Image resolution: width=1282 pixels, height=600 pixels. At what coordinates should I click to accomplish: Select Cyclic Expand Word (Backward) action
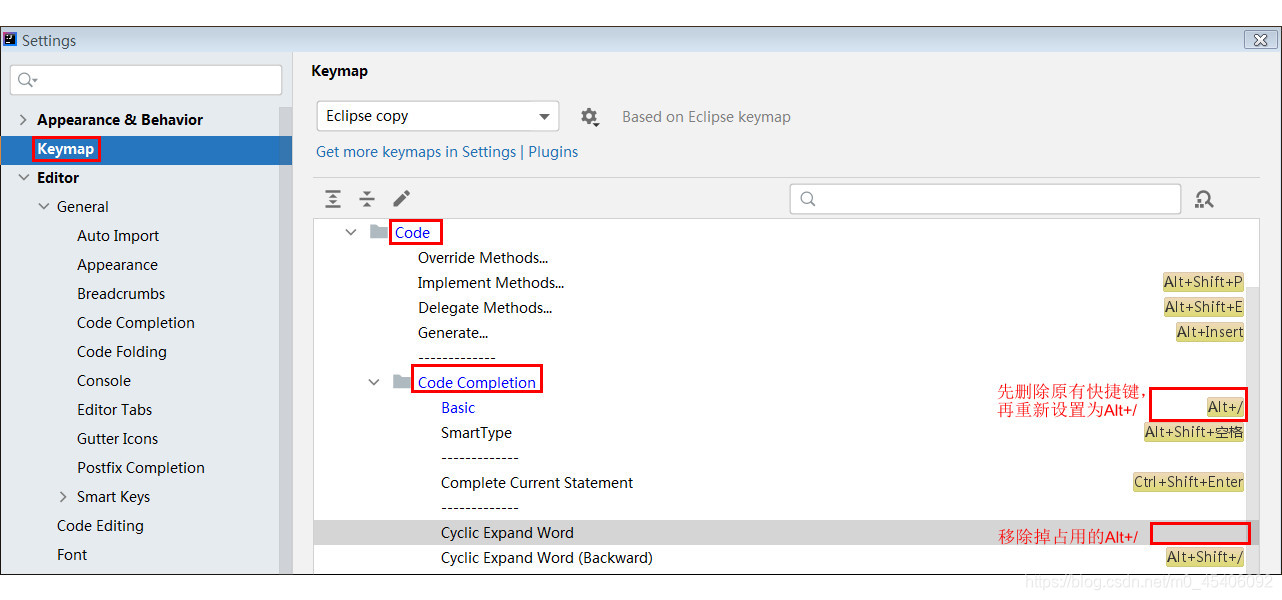(x=547, y=558)
